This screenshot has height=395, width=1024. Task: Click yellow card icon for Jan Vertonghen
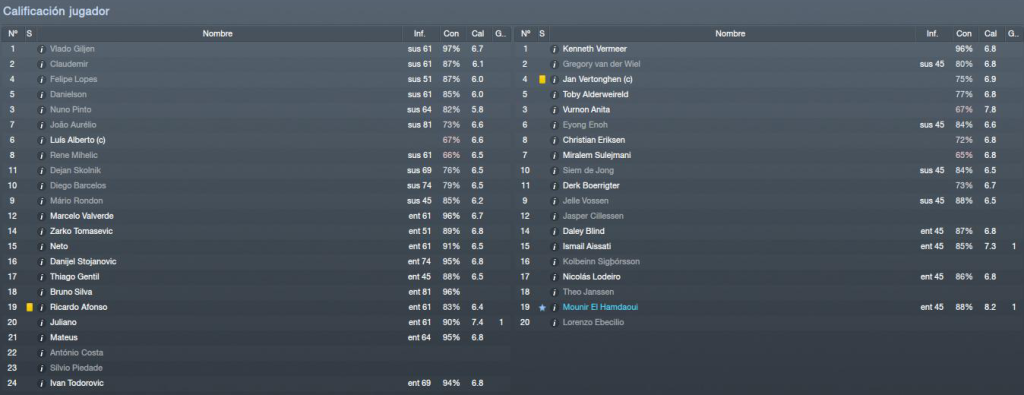pyautogui.click(x=542, y=80)
